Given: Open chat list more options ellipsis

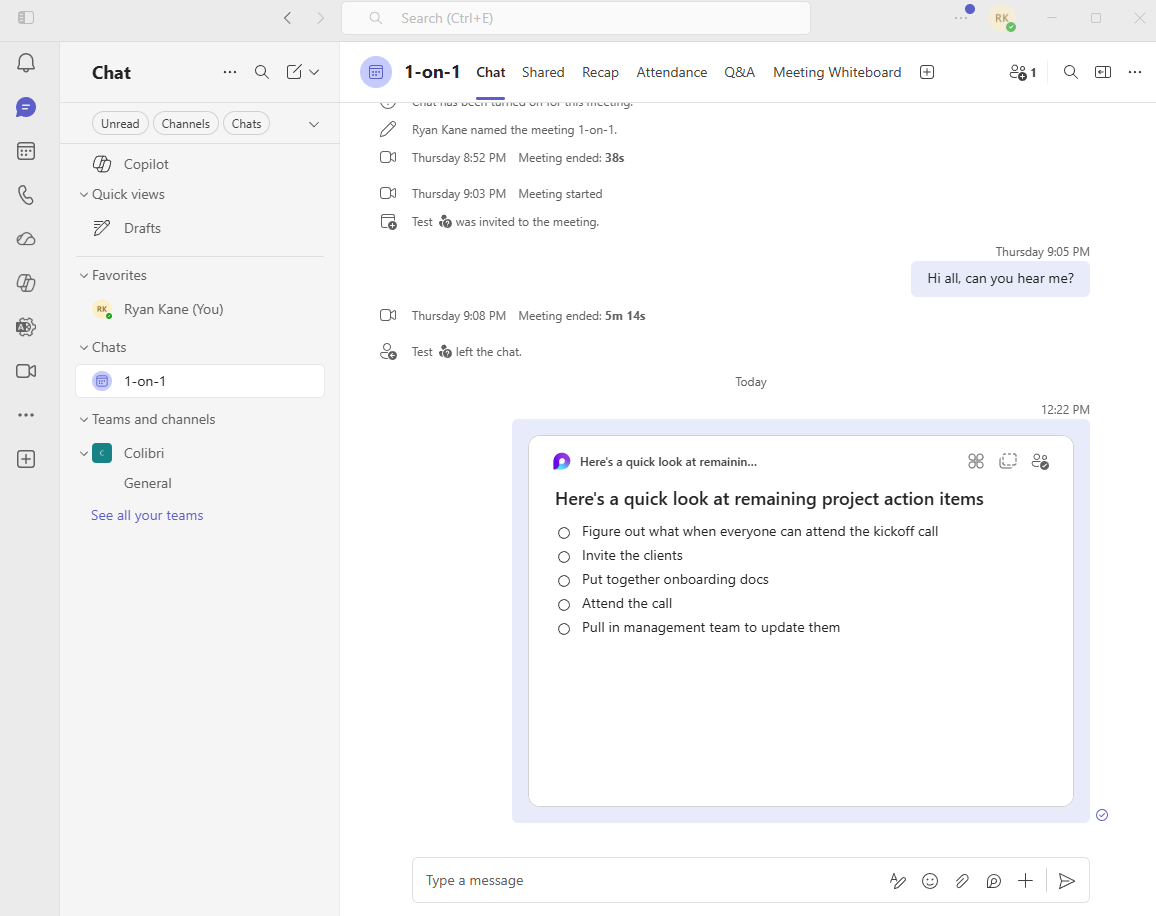Looking at the screenshot, I should click(230, 72).
